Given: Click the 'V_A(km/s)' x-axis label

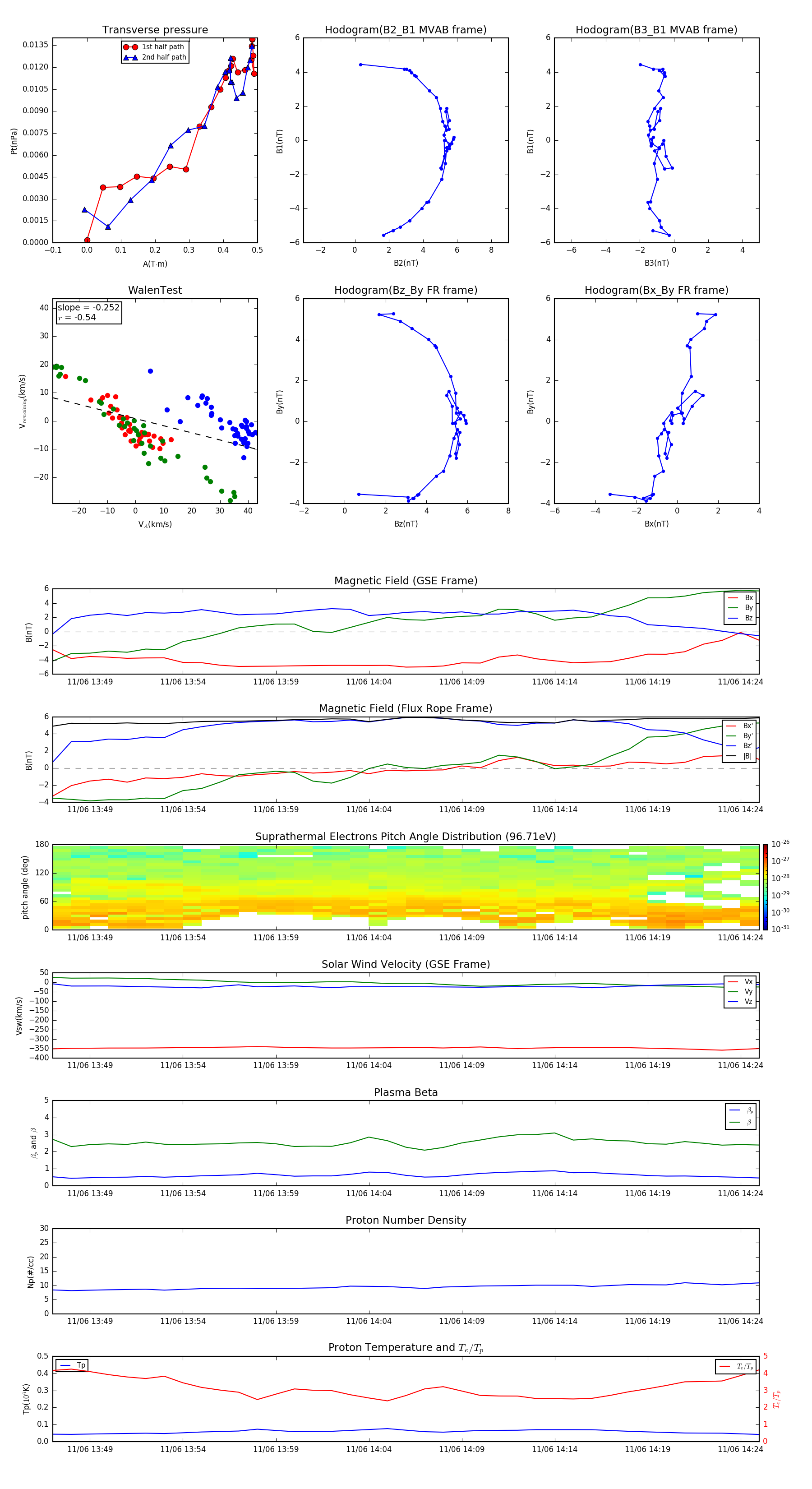Looking at the screenshot, I should (155, 524).
